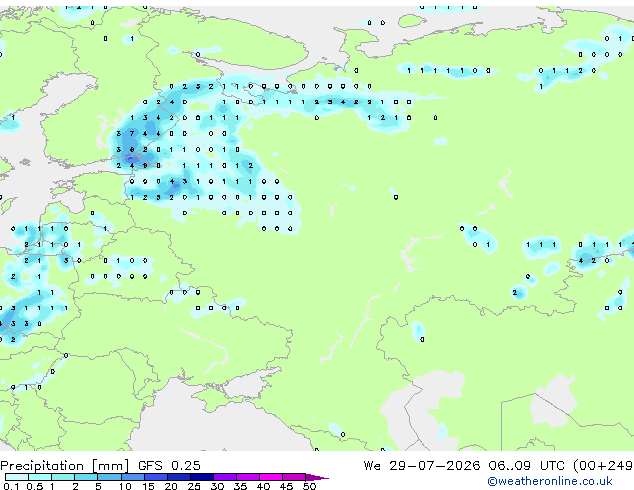Click the 25–30 mm dark navy legend box
This screenshot has height=490, width=634.
coord(202,477)
